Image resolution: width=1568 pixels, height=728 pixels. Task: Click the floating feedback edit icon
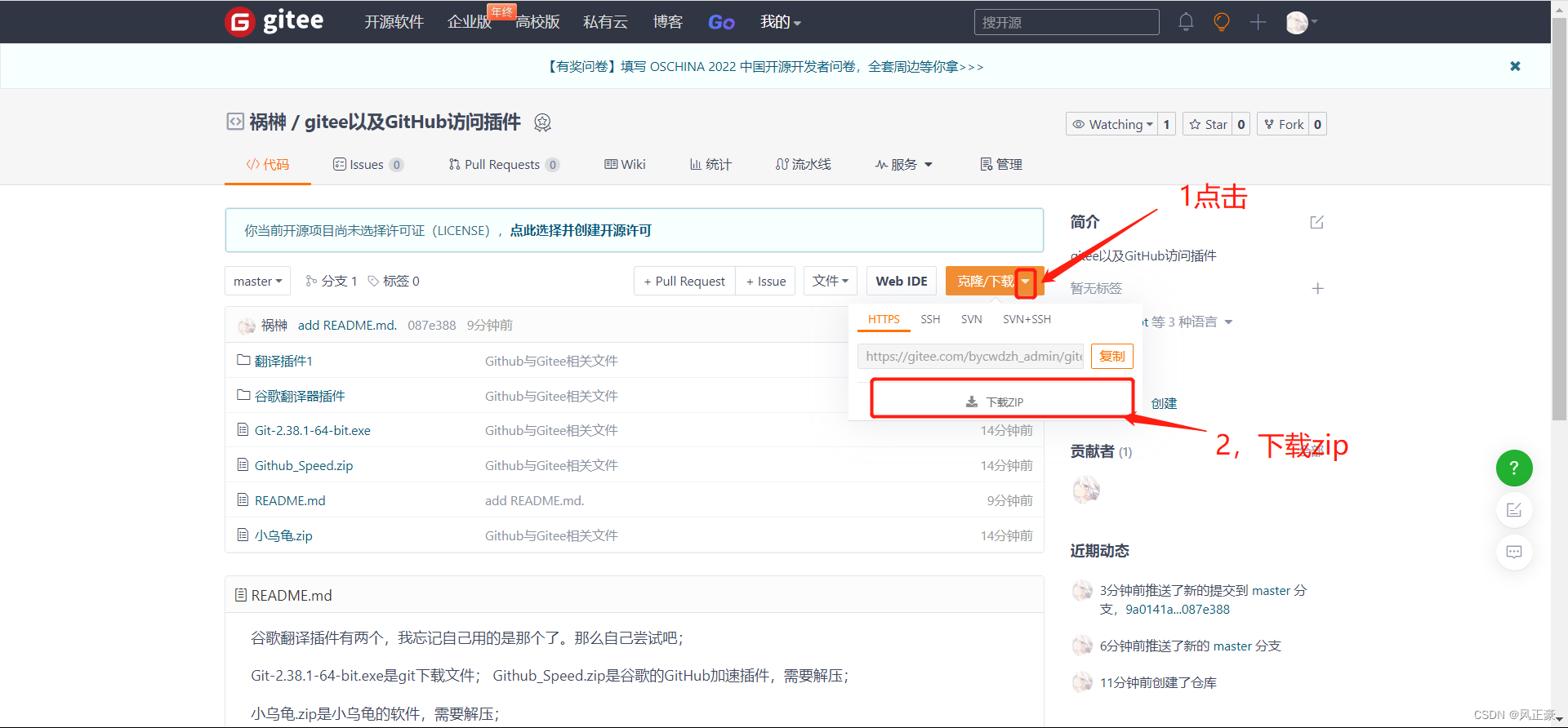pyautogui.click(x=1514, y=510)
